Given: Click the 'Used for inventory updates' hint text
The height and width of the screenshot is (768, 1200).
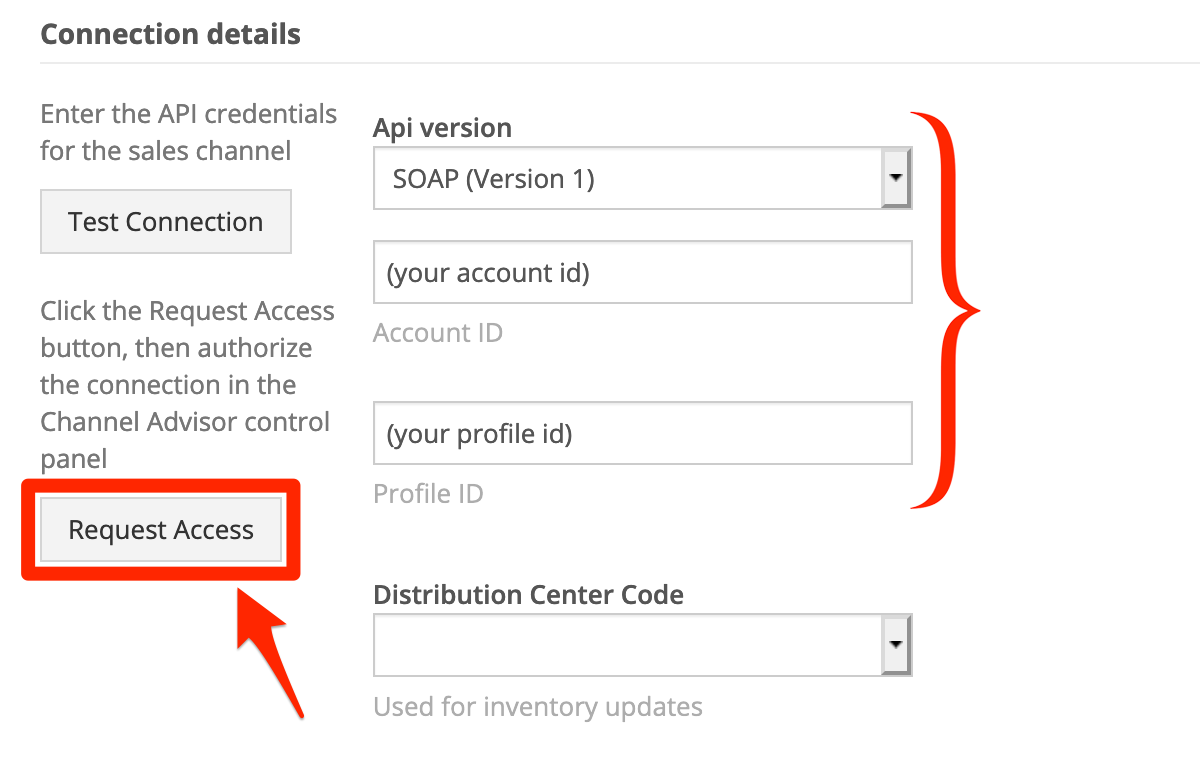Looking at the screenshot, I should pyautogui.click(x=538, y=707).
